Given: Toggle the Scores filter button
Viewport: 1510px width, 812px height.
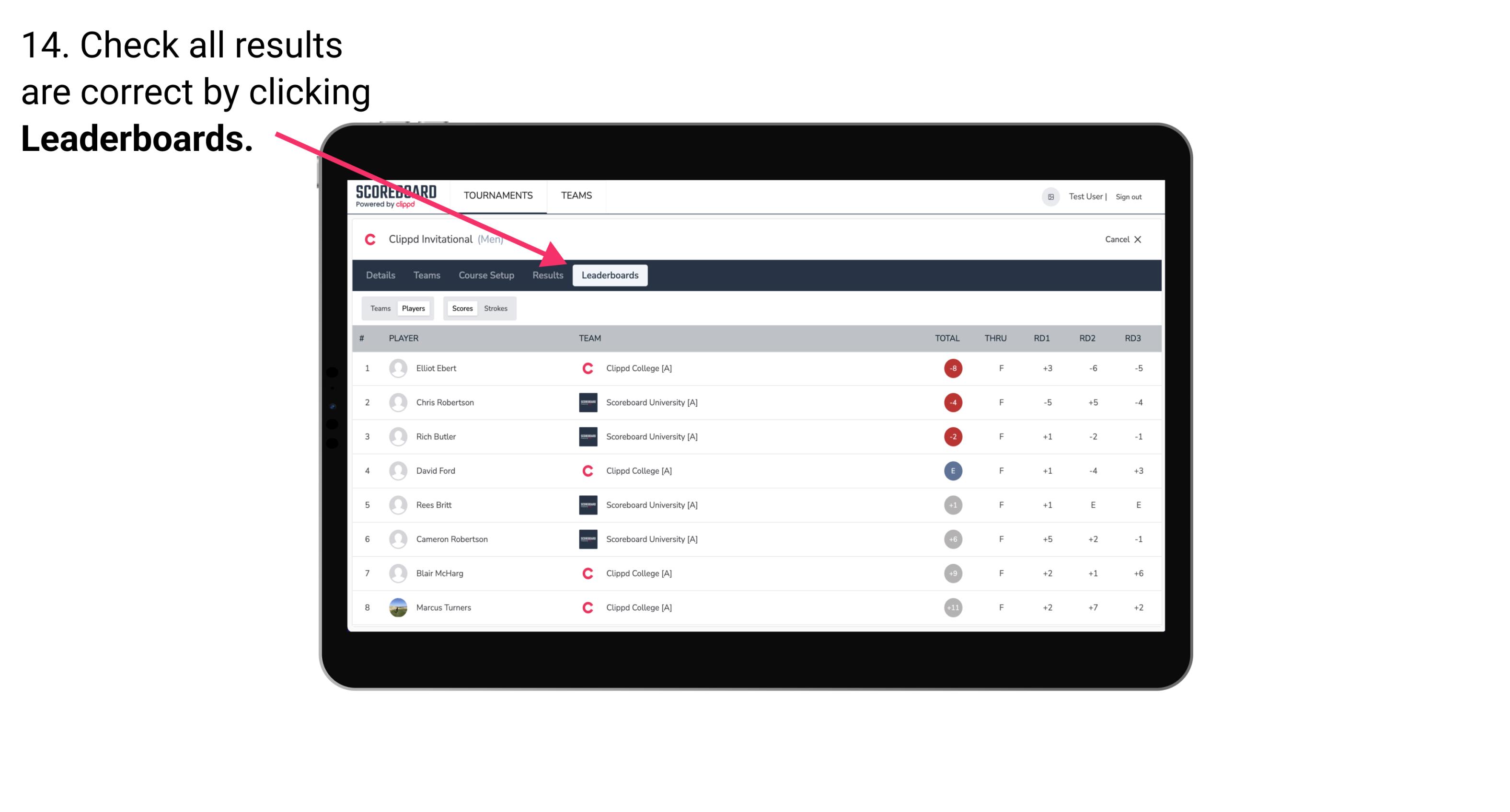Looking at the screenshot, I should pyautogui.click(x=462, y=308).
